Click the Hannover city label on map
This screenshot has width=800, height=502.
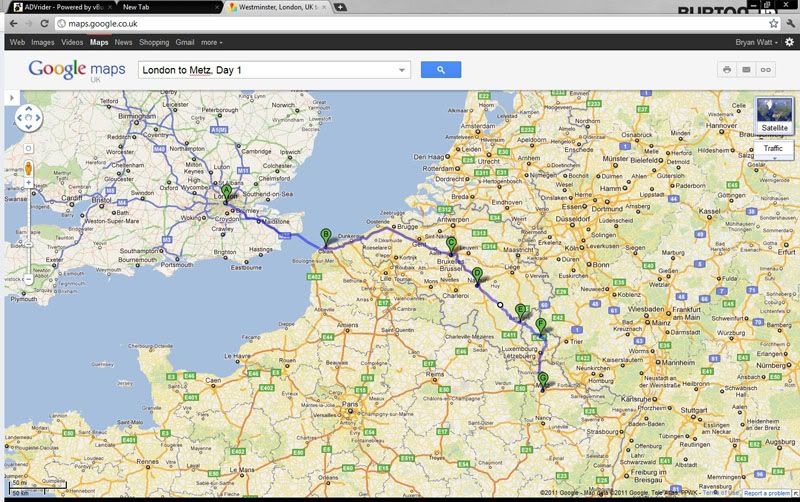tap(721, 125)
